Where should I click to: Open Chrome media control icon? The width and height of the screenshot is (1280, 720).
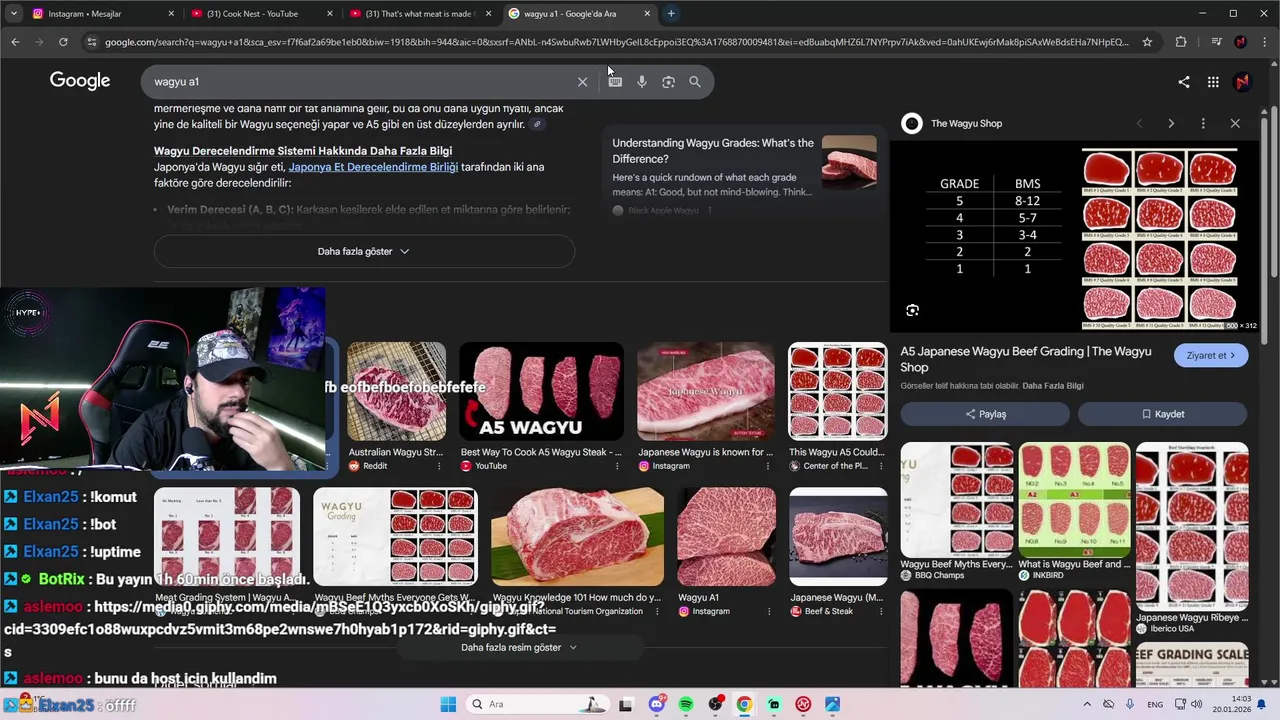1216,42
